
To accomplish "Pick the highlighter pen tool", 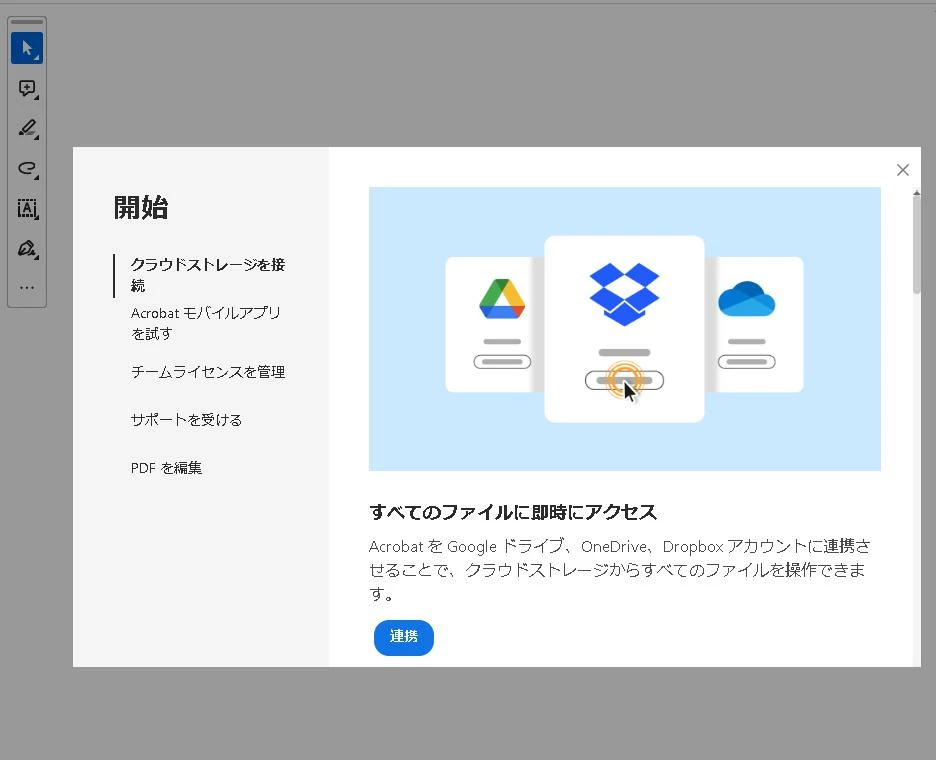I will [27, 128].
